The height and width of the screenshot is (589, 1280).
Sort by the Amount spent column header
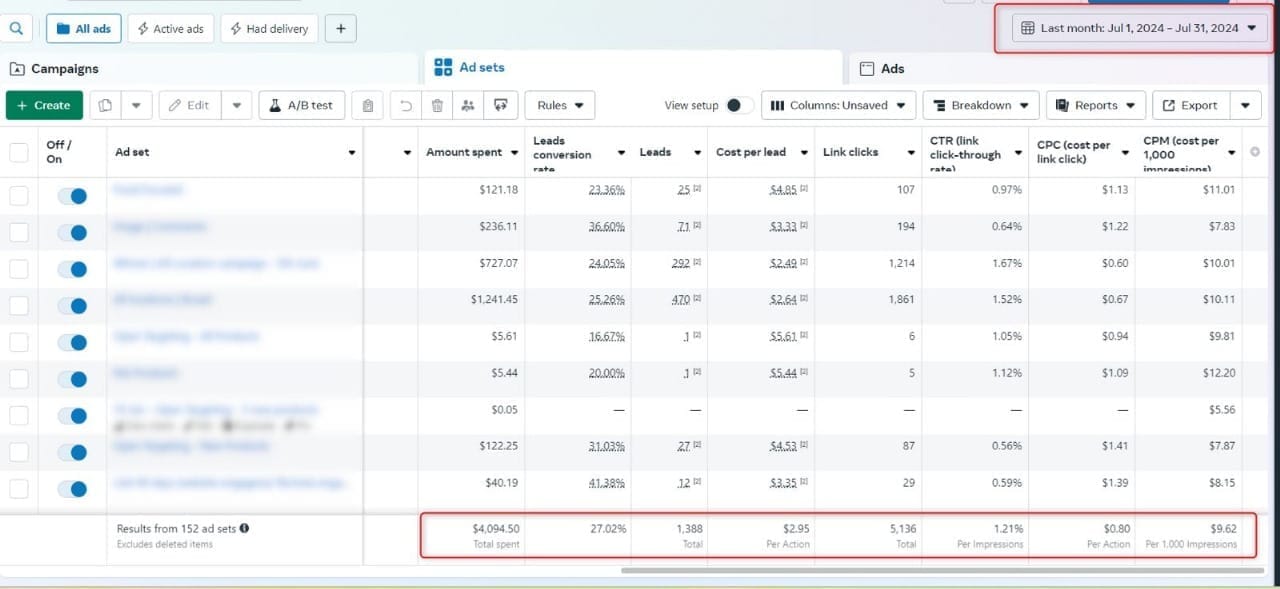pos(464,152)
